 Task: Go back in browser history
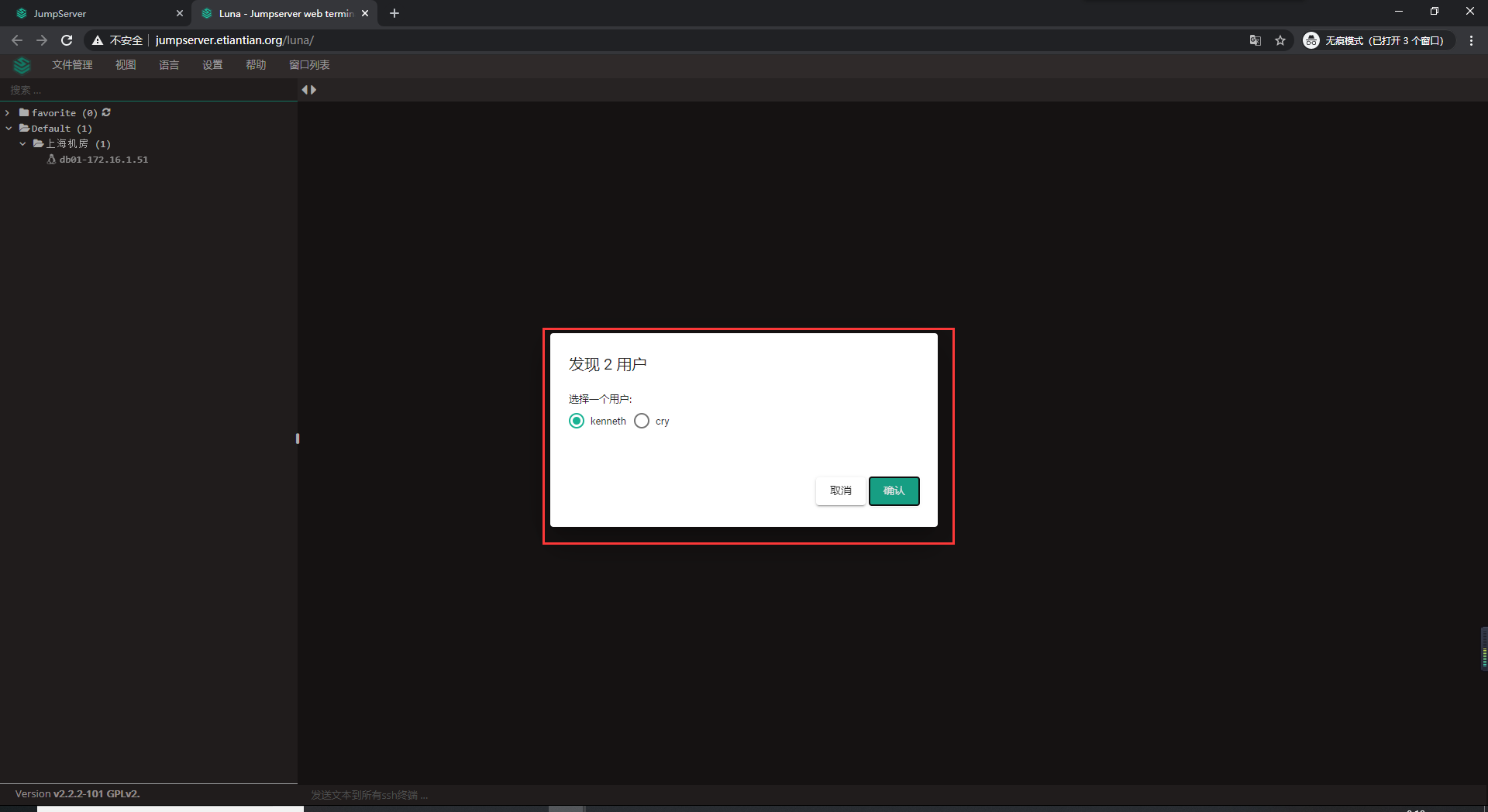pyautogui.click(x=17, y=40)
